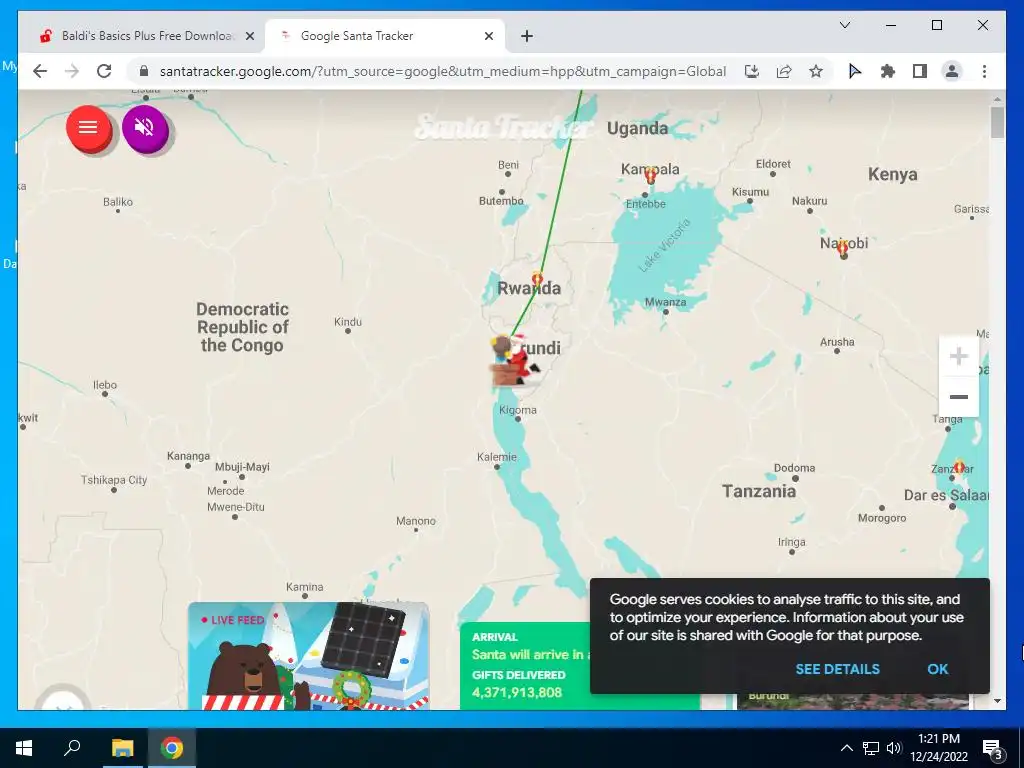Close the Google Santa Tracker tab

488,37
